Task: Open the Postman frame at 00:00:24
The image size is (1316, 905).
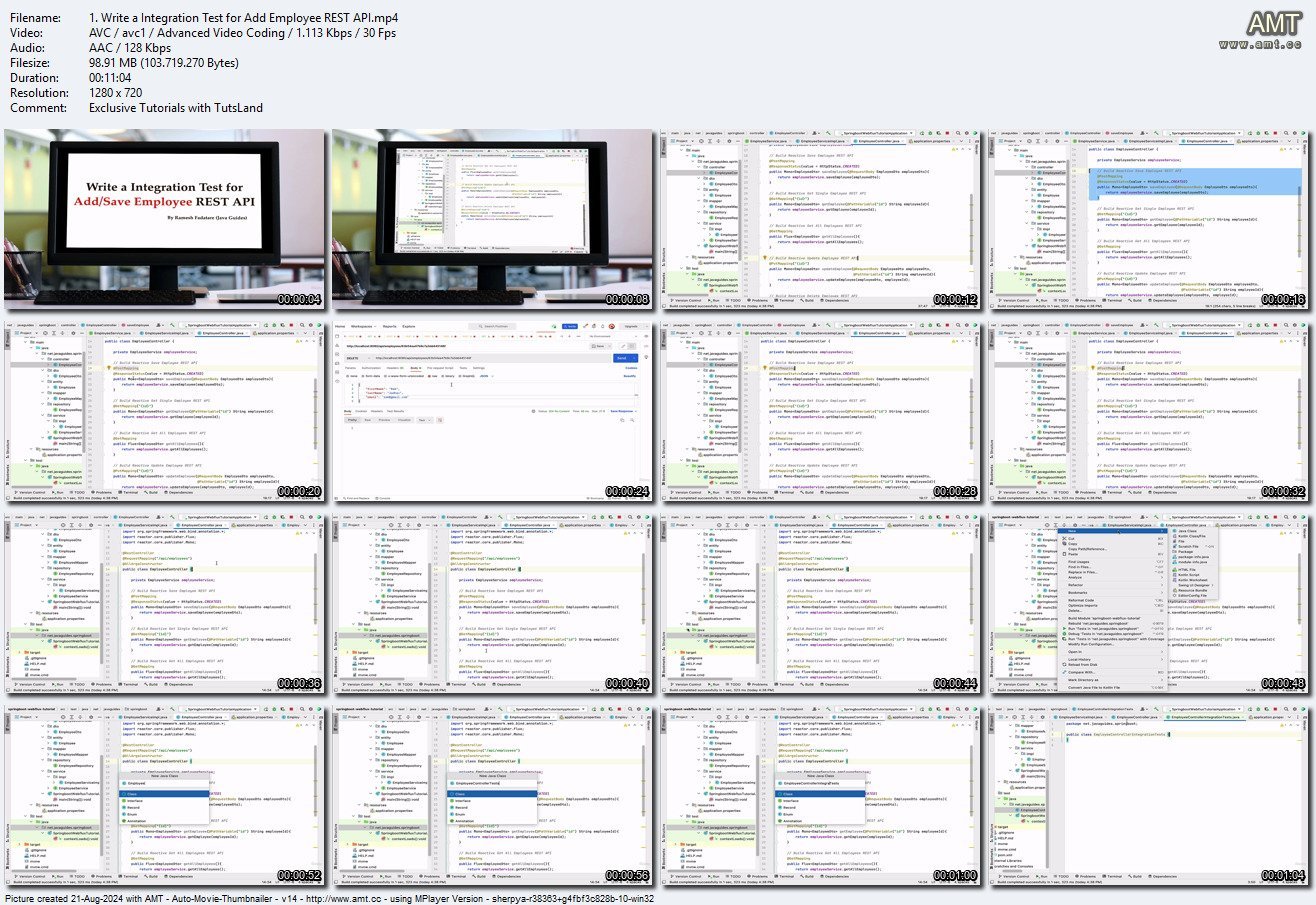Action: click(493, 412)
